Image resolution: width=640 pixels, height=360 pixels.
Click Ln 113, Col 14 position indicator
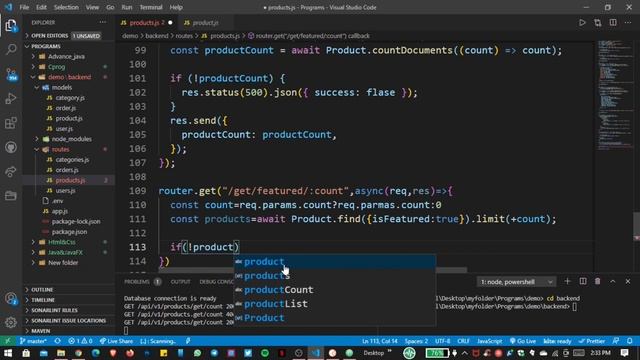click(x=379, y=341)
